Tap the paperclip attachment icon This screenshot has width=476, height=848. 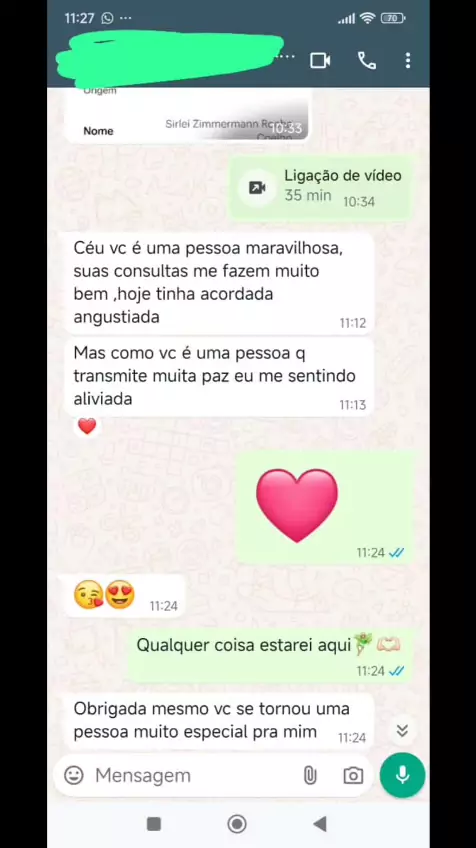(309, 776)
